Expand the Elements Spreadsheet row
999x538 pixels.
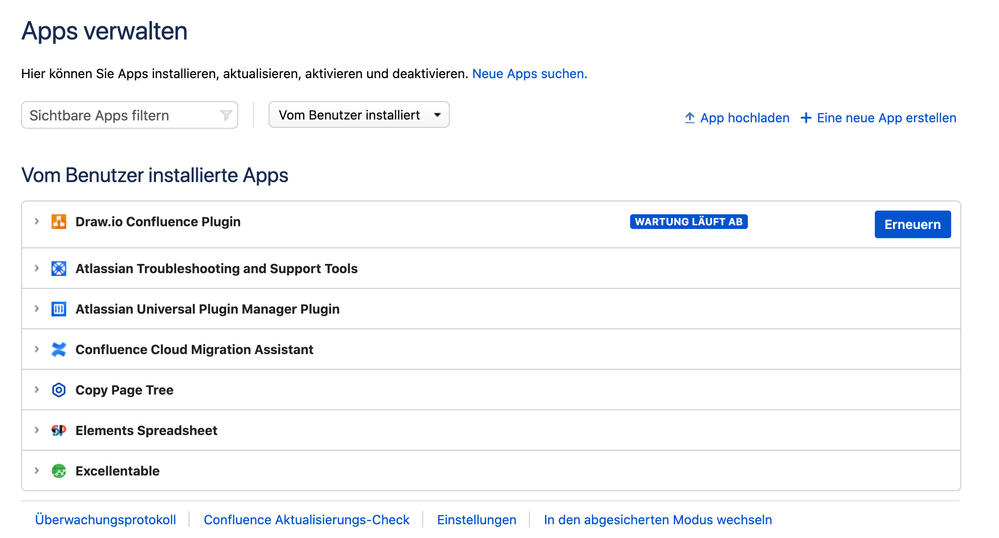tap(36, 430)
